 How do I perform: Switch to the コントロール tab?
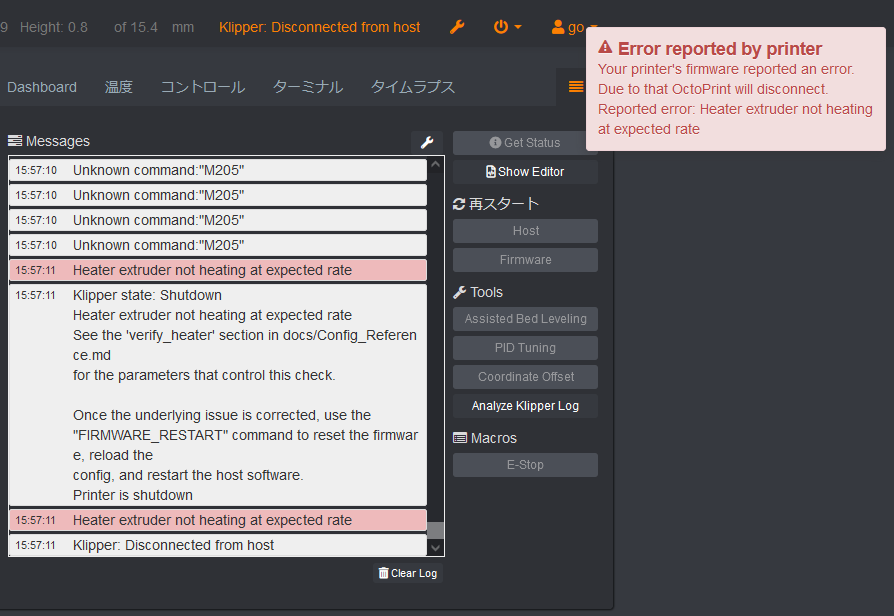pyautogui.click(x=203, y=87)
